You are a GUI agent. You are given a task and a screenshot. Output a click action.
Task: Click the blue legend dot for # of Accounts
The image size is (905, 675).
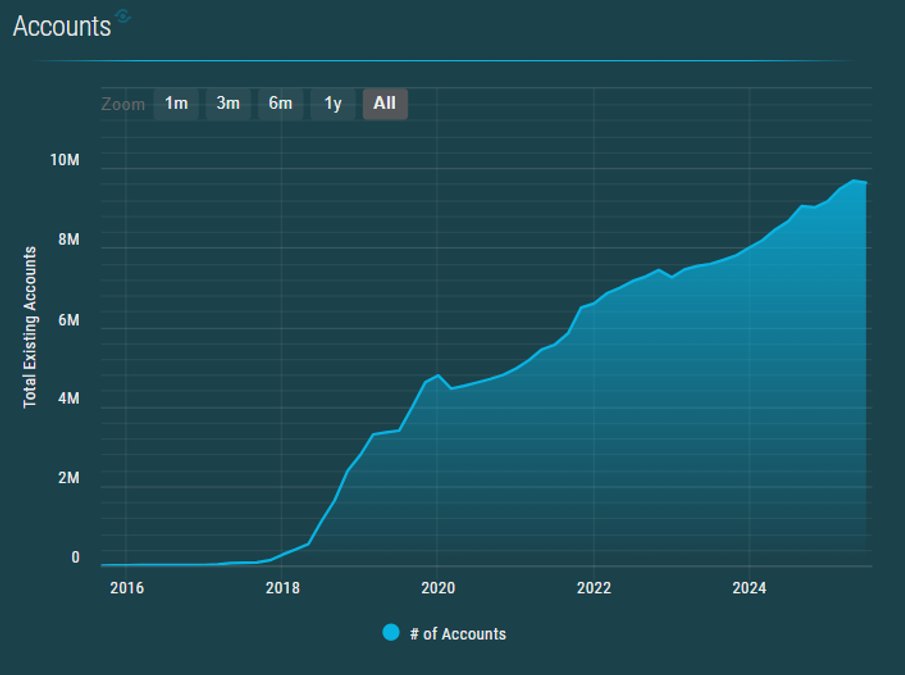coord(391,633)
